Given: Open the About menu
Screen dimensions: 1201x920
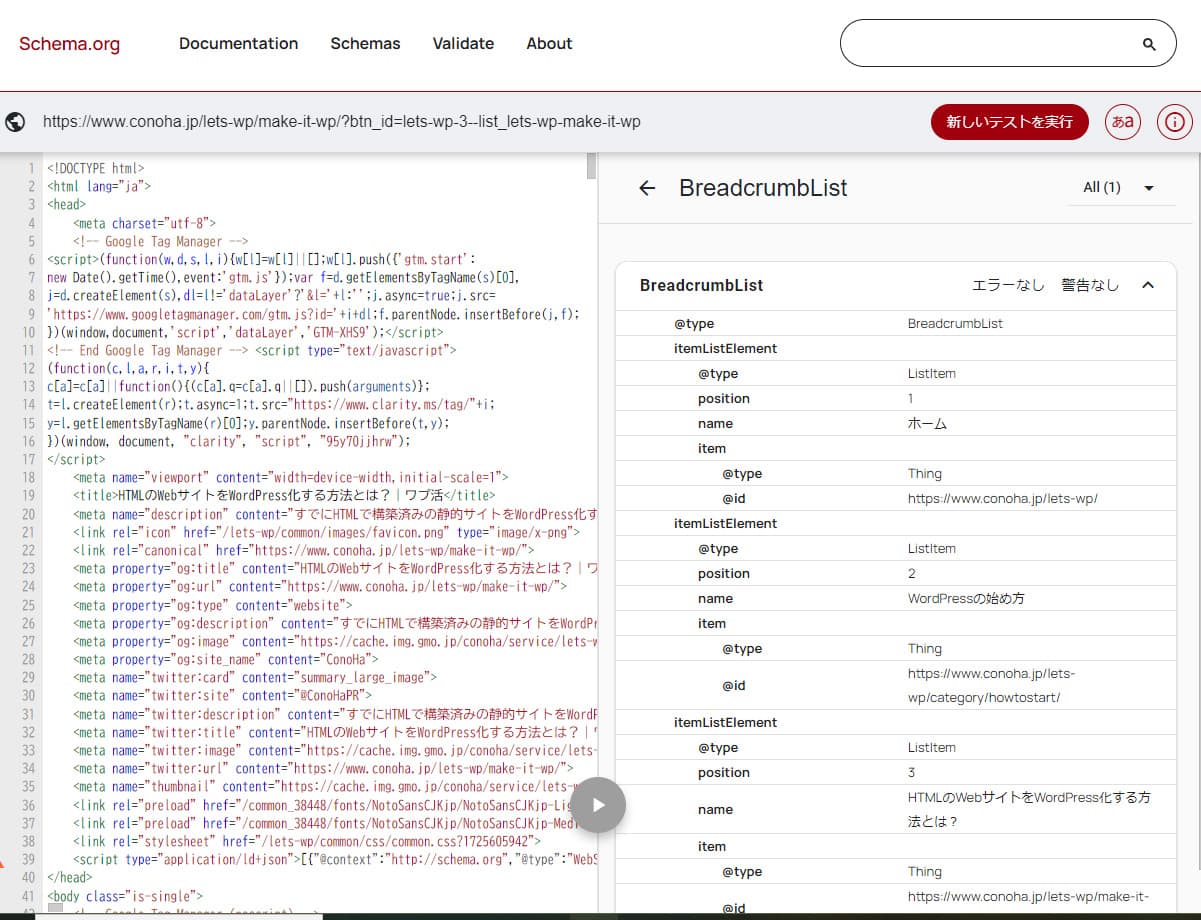Looking at the screenshot, I should click(550, 44).
